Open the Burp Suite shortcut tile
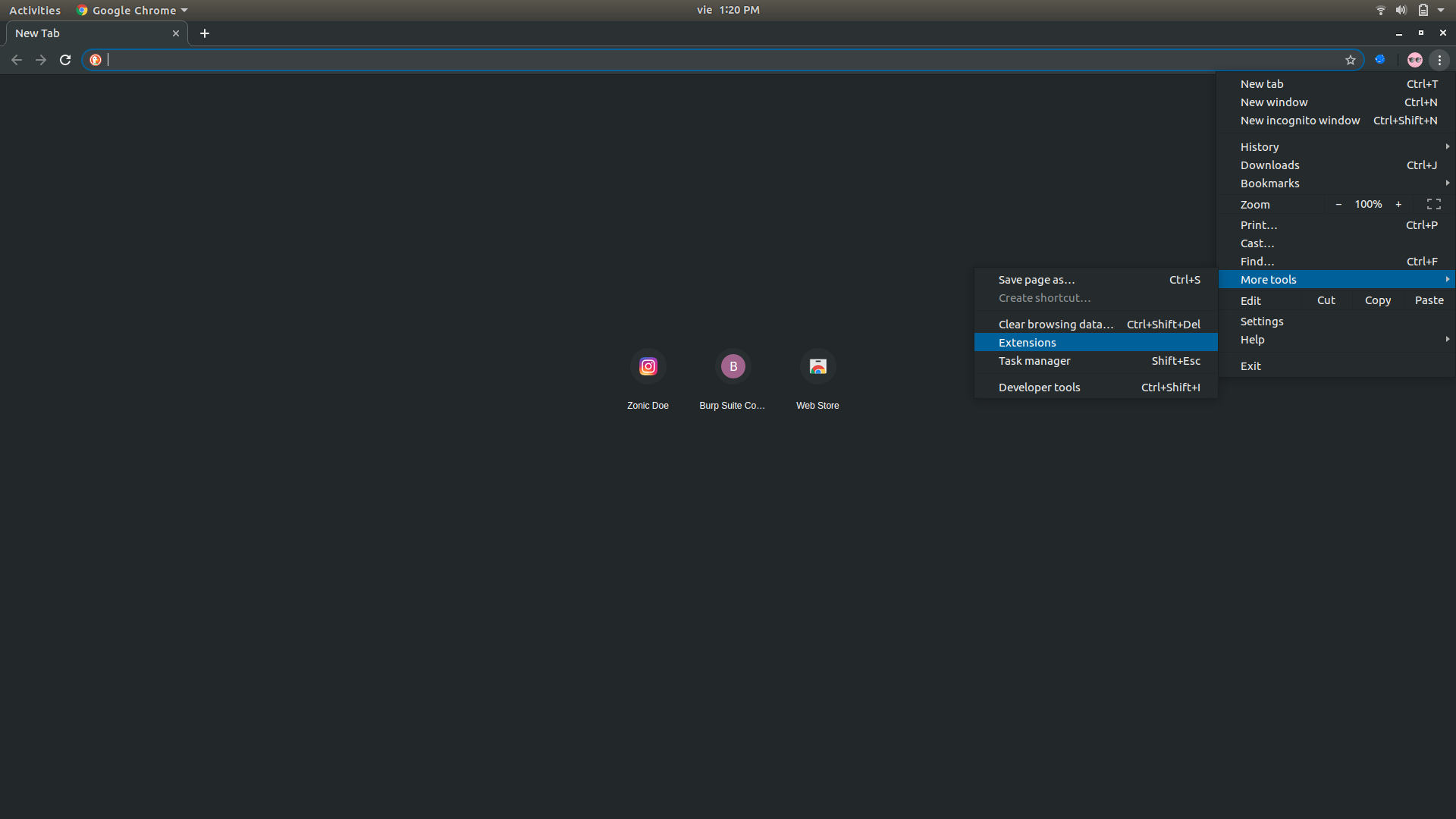The width and height of the screenshot is (1456, 819). 733,367
